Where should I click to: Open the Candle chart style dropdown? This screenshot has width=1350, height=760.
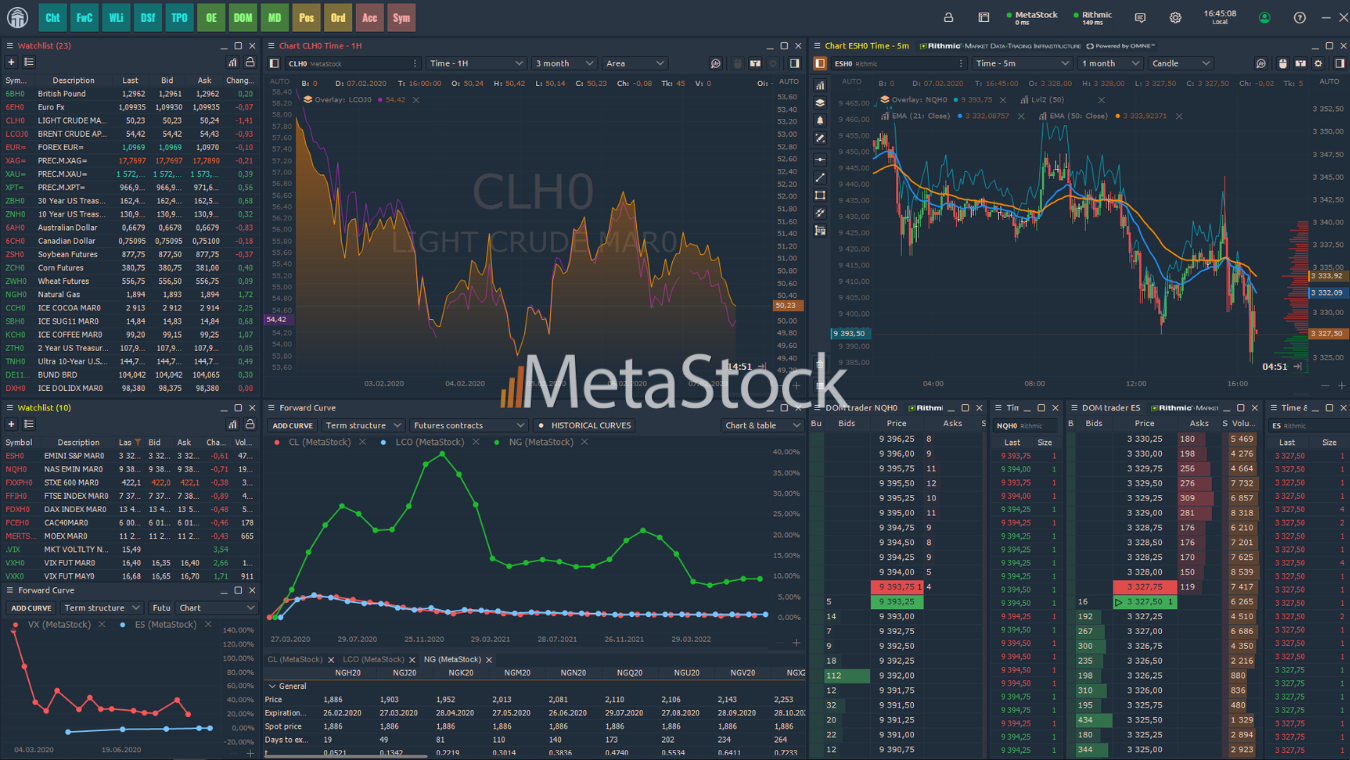(x=1180, y=63)
